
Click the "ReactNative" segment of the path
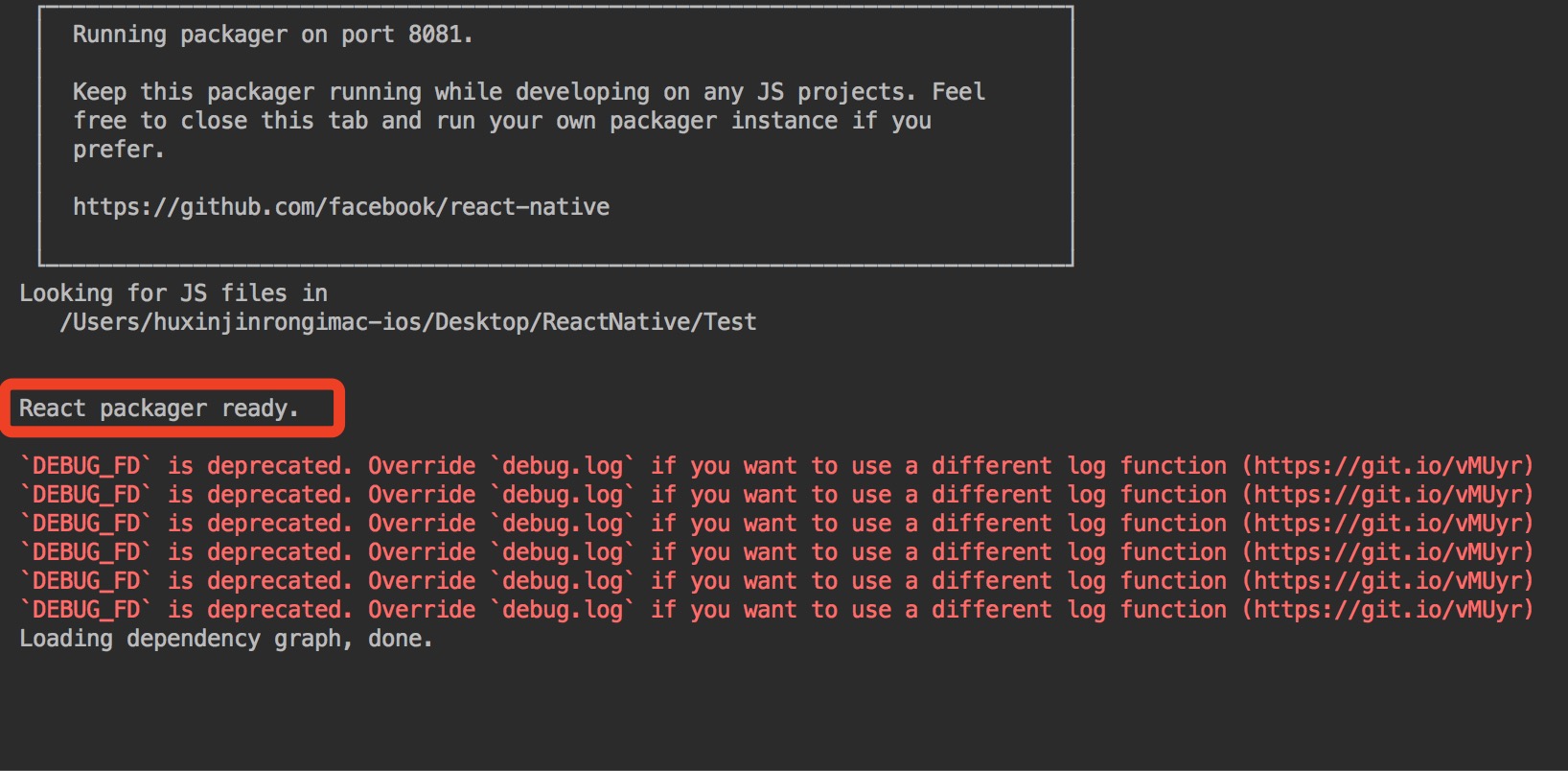(x=616, y=322)
